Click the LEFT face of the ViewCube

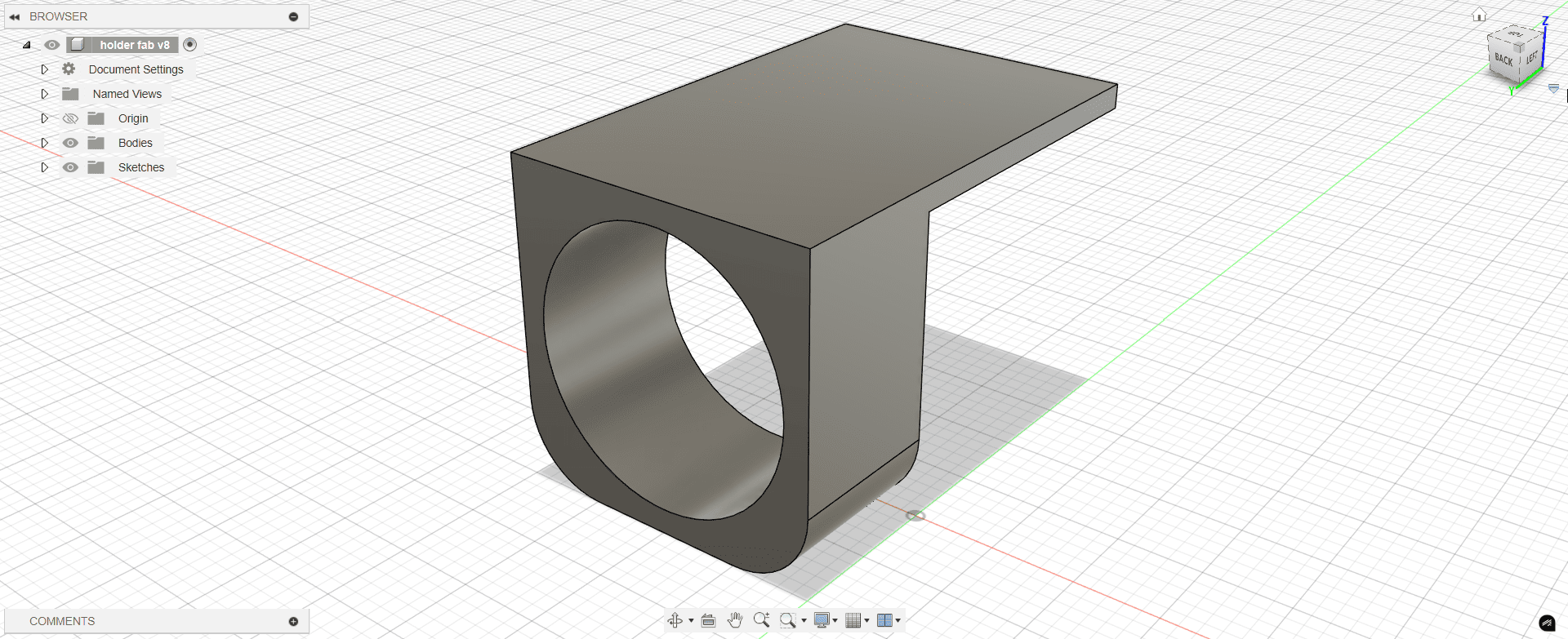(x=1531, y=57)
